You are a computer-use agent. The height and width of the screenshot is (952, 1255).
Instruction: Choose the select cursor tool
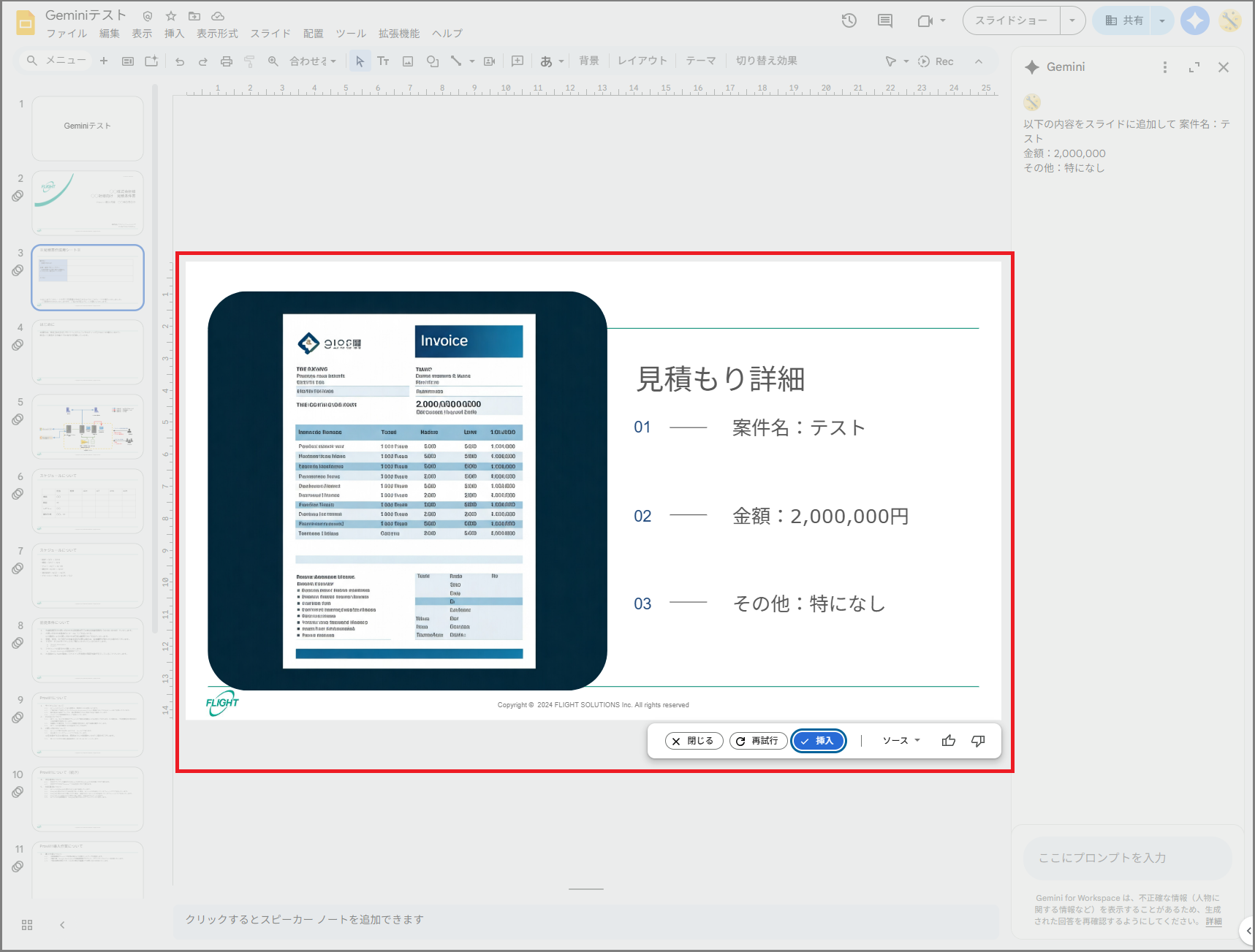coord(360,61)
